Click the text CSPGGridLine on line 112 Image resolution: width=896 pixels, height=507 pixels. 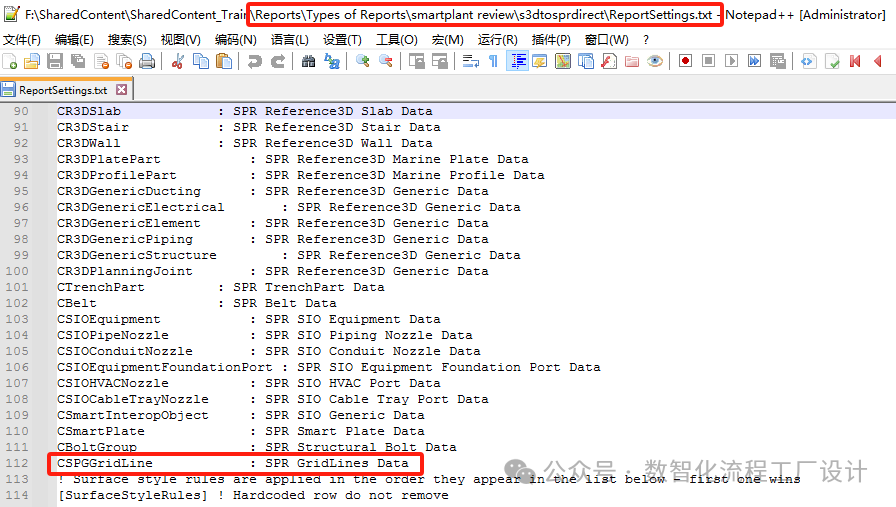click(x=105, y=463)
